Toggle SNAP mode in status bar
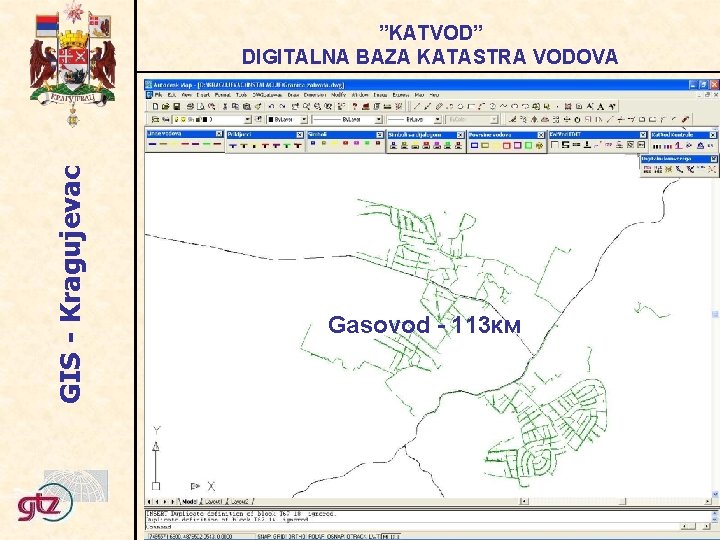 [265, 536]
